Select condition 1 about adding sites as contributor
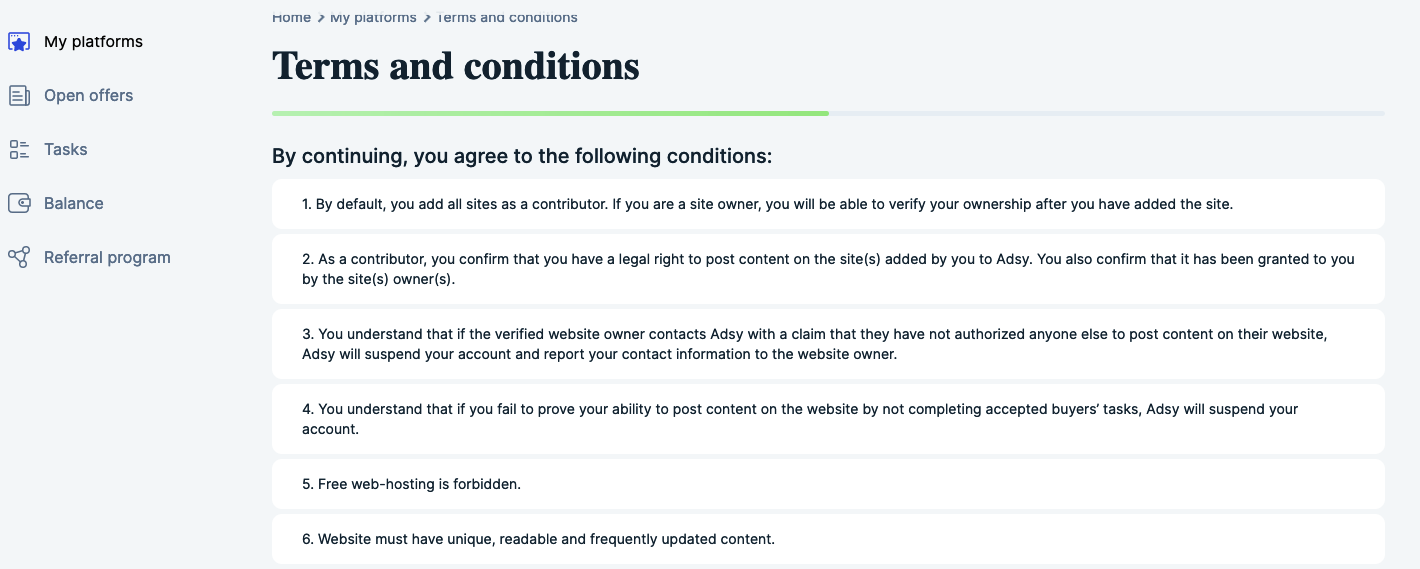This screenshot has width=1420, height=569. 828,204
